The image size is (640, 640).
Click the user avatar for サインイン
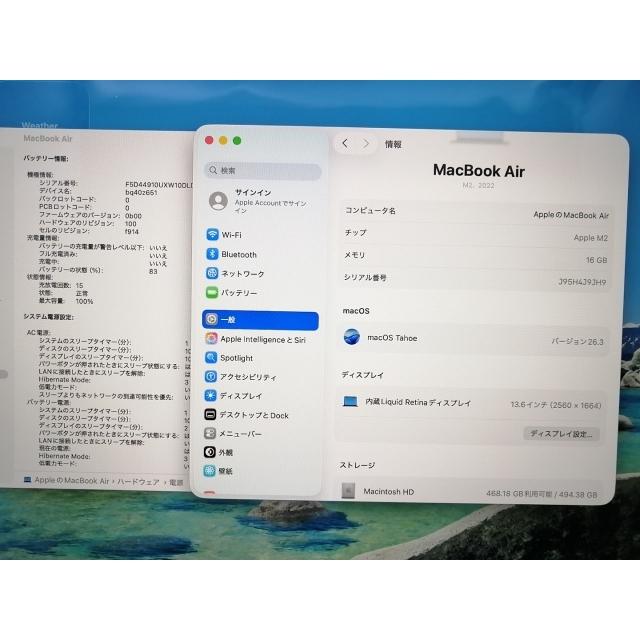pos(218,201)
